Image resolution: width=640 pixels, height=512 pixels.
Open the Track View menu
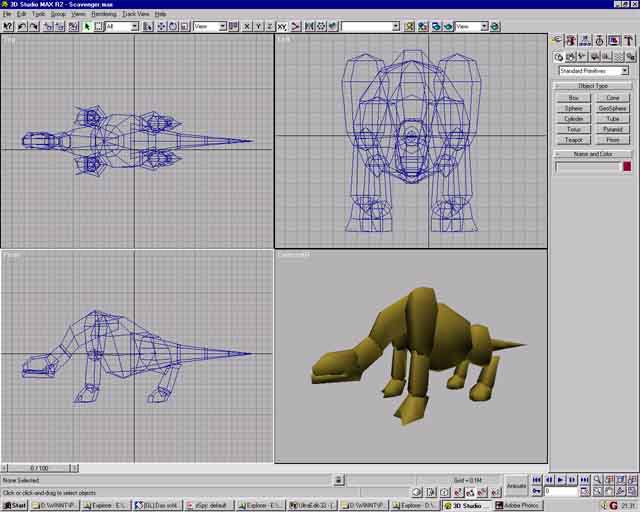tap(136, 14)
